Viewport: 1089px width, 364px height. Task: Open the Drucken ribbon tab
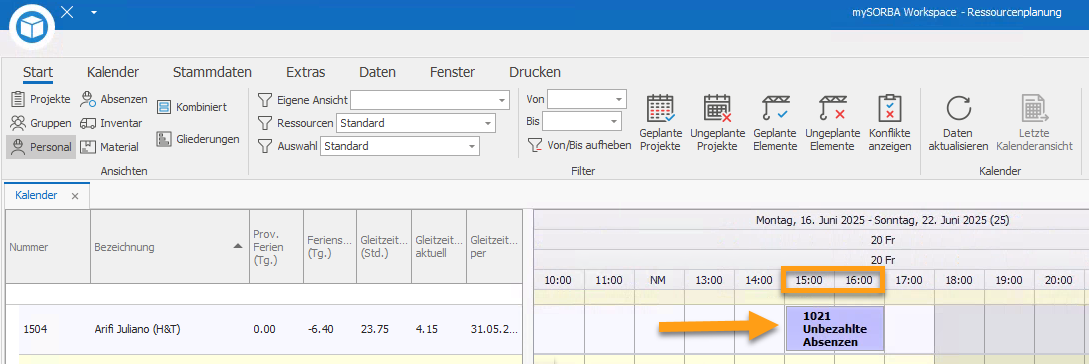[535, 72]
